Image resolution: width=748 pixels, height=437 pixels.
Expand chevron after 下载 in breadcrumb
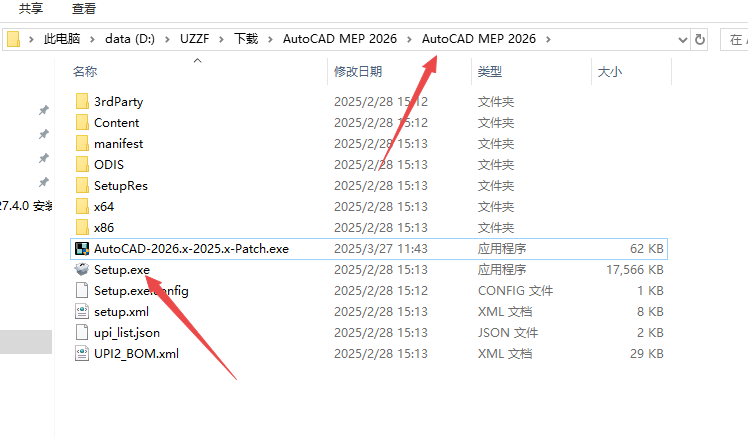[270, 39]
